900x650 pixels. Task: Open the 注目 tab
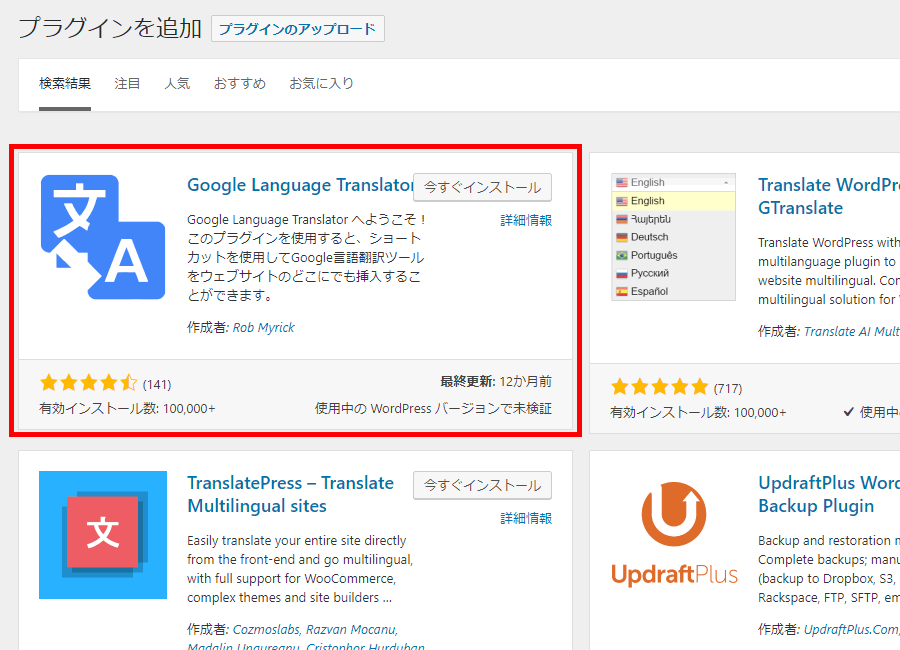coord(128,84)
